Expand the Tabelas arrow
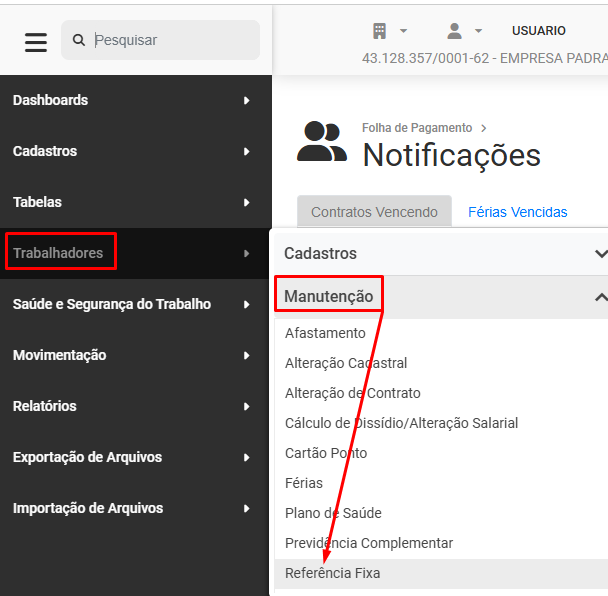608x596 pixels. (x=246, y=202)
